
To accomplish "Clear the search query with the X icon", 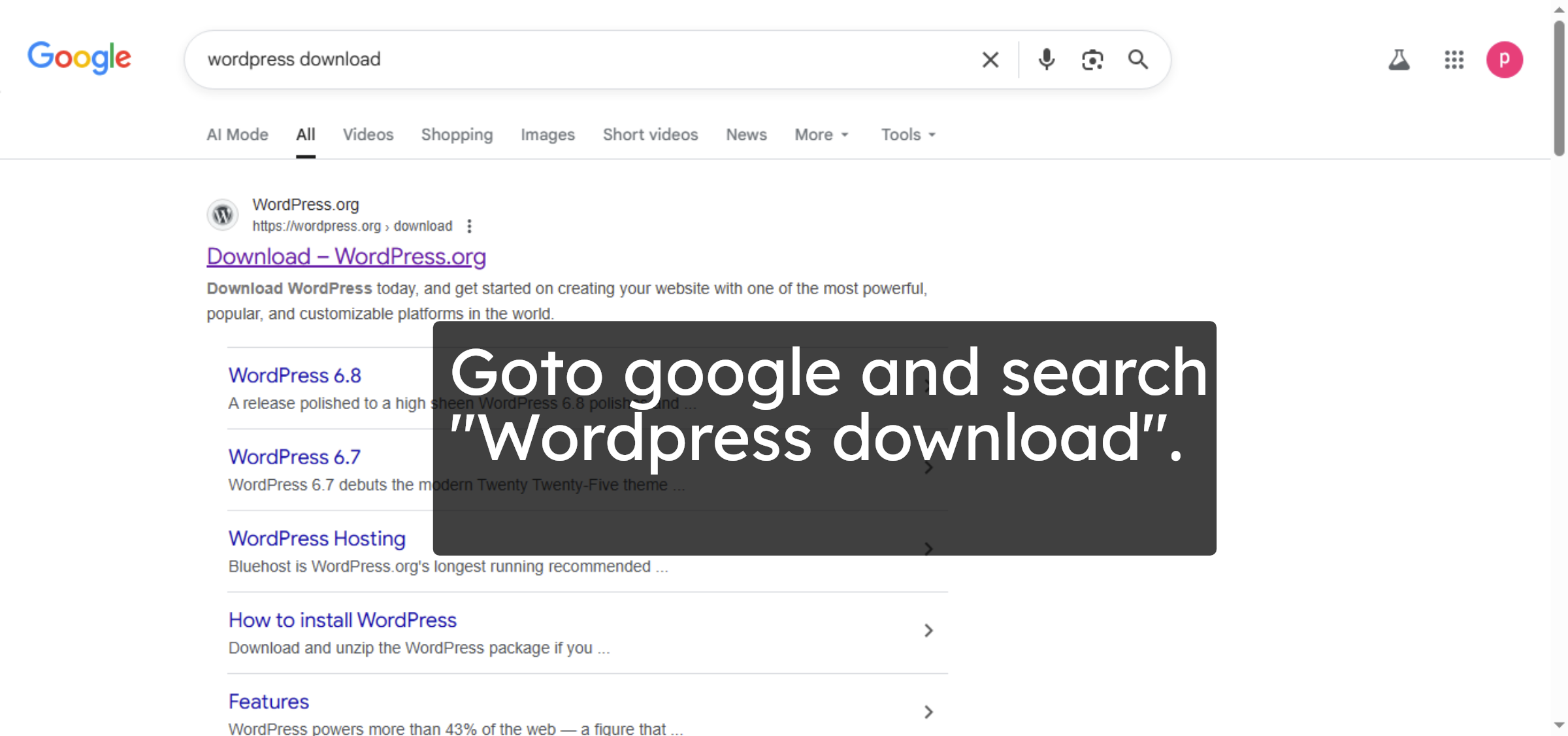I will coord(990,59).
